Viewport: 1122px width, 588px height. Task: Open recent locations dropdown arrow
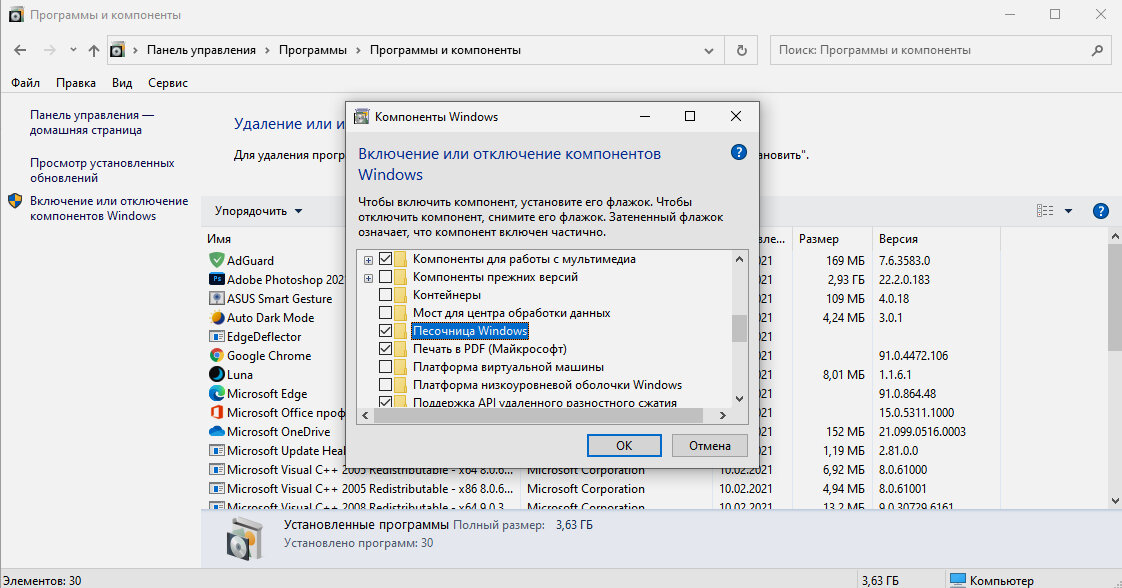[73, 50]
